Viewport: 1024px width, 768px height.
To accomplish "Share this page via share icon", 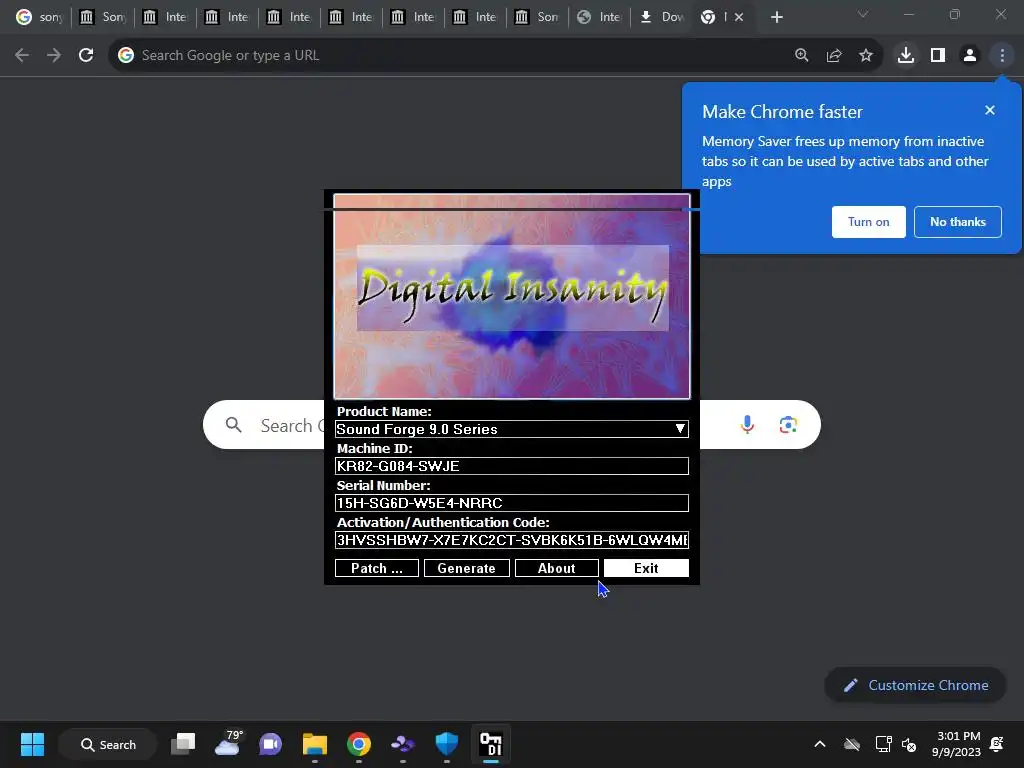I will click(834, 56).
